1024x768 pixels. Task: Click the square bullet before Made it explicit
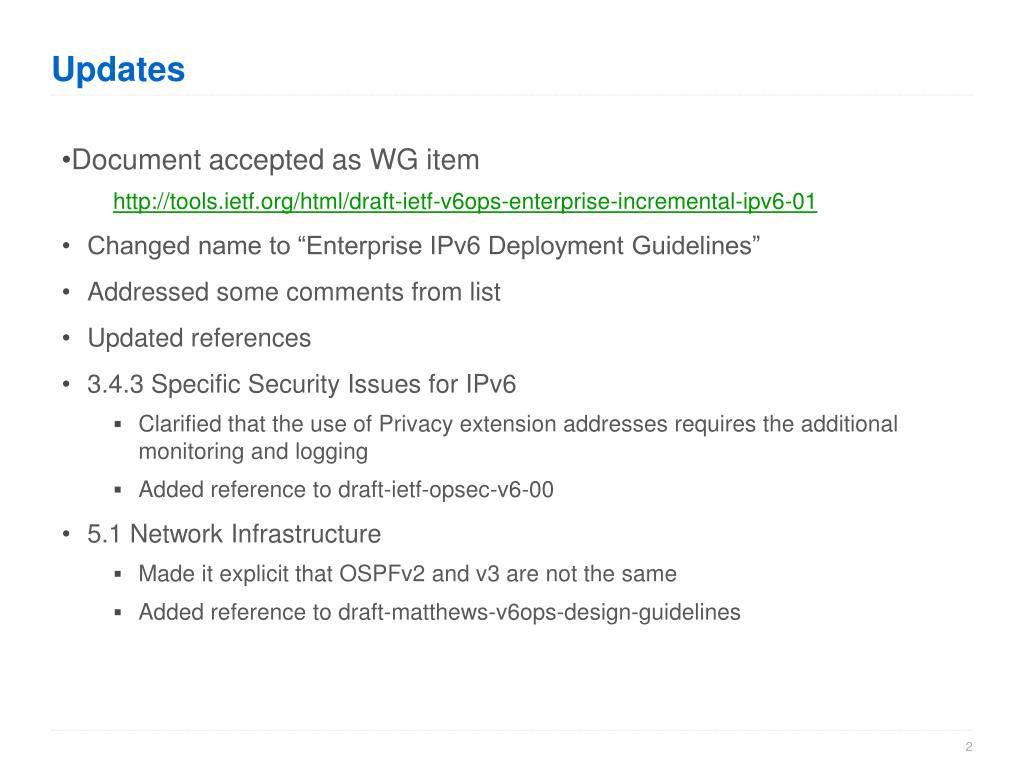pyautogui.click(x=118, y=575)
